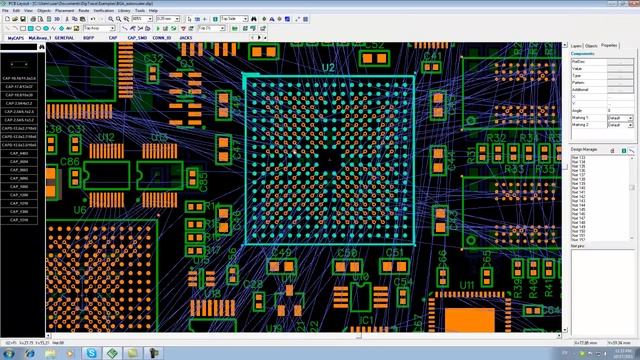Copy the selected objects

(75, 19)
